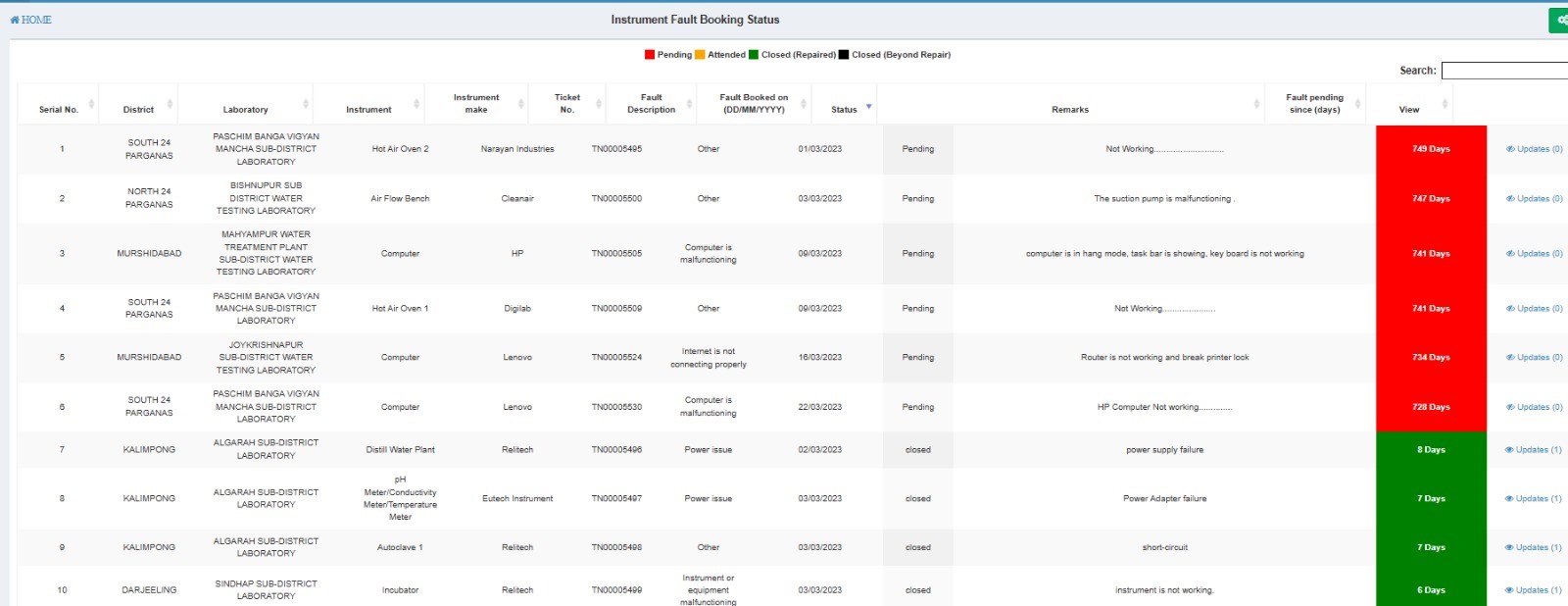Screen dimensions: 1568x606
Task: Sort by Instrument make column
Action: coord(476,104)
